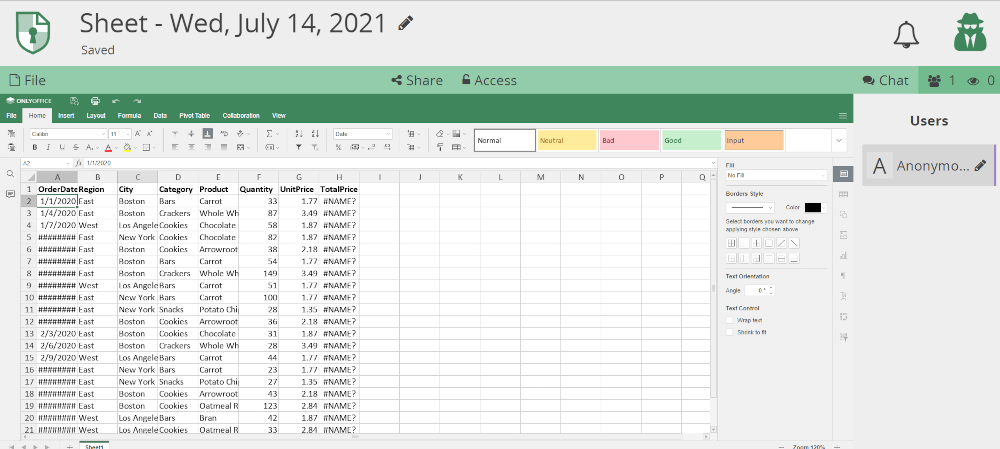Enable the Wrap text checkbox
Image resolution: width=1000 pixels, height=449 pixels.
[x=730, y=320]
